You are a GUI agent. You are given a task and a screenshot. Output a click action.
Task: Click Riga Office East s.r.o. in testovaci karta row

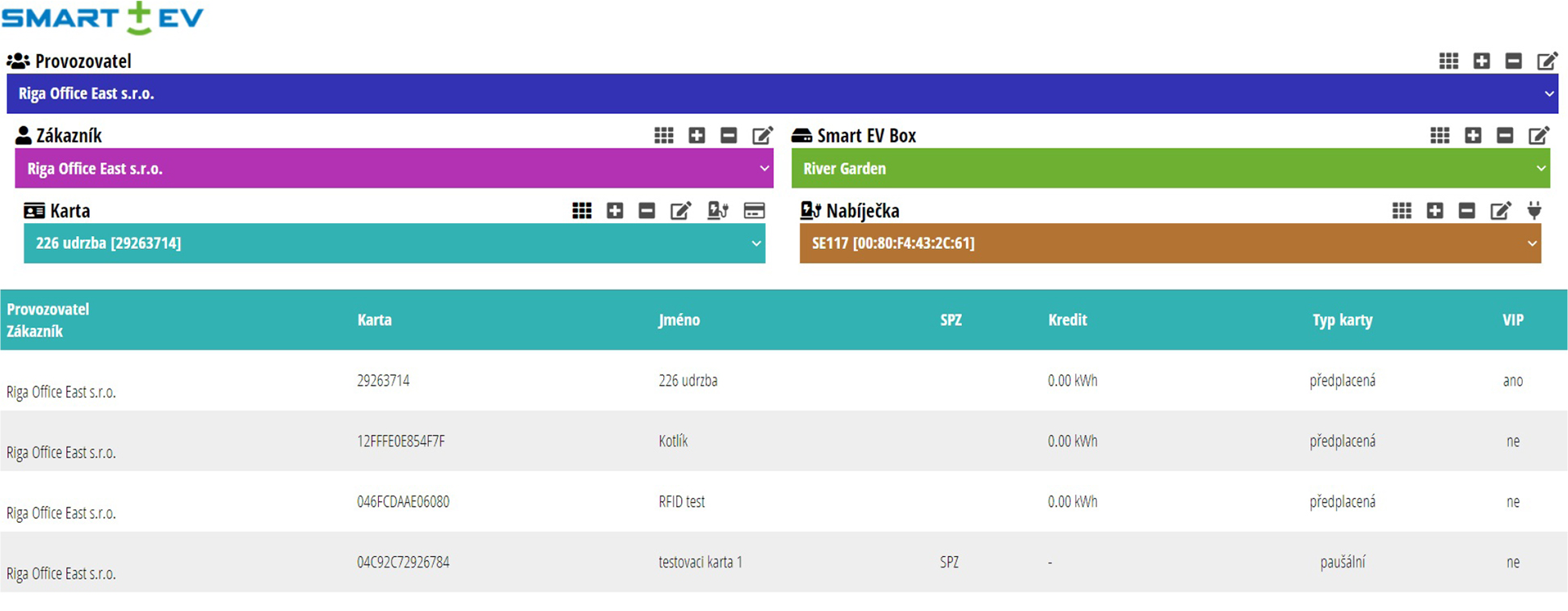(61, 574)
